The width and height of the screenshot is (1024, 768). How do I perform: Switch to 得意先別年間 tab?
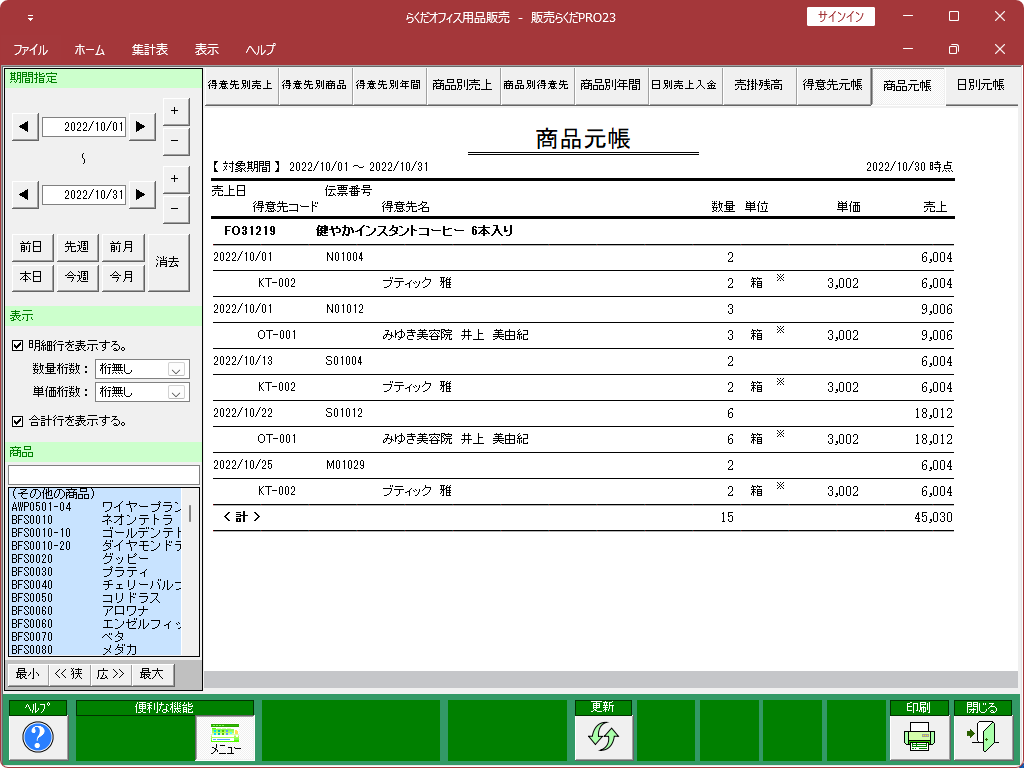click(389, 85)
